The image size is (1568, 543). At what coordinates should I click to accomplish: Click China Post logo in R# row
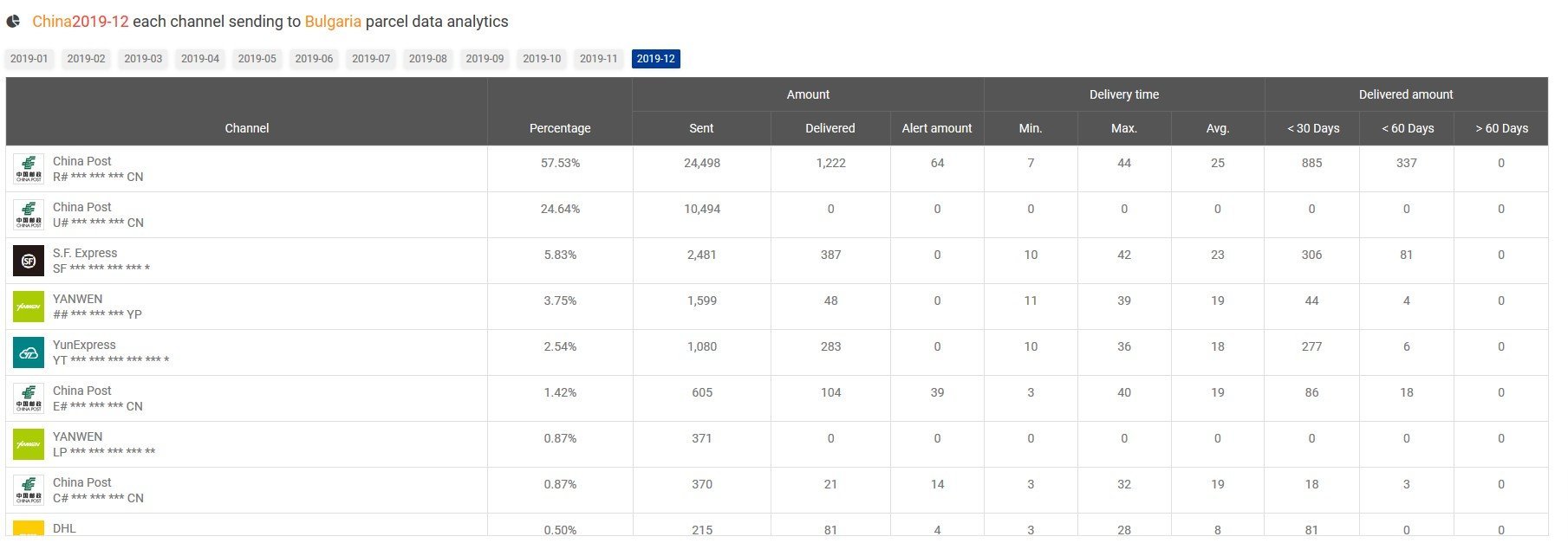pos(29,169)
